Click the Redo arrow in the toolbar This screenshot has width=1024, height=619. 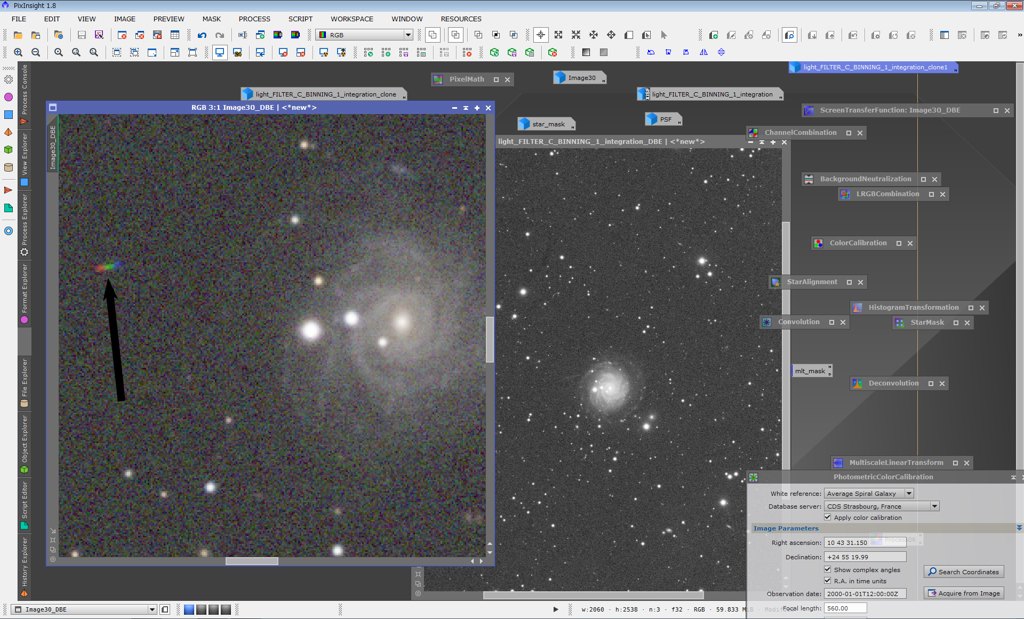pyautogui.click(x=220, y=35)
